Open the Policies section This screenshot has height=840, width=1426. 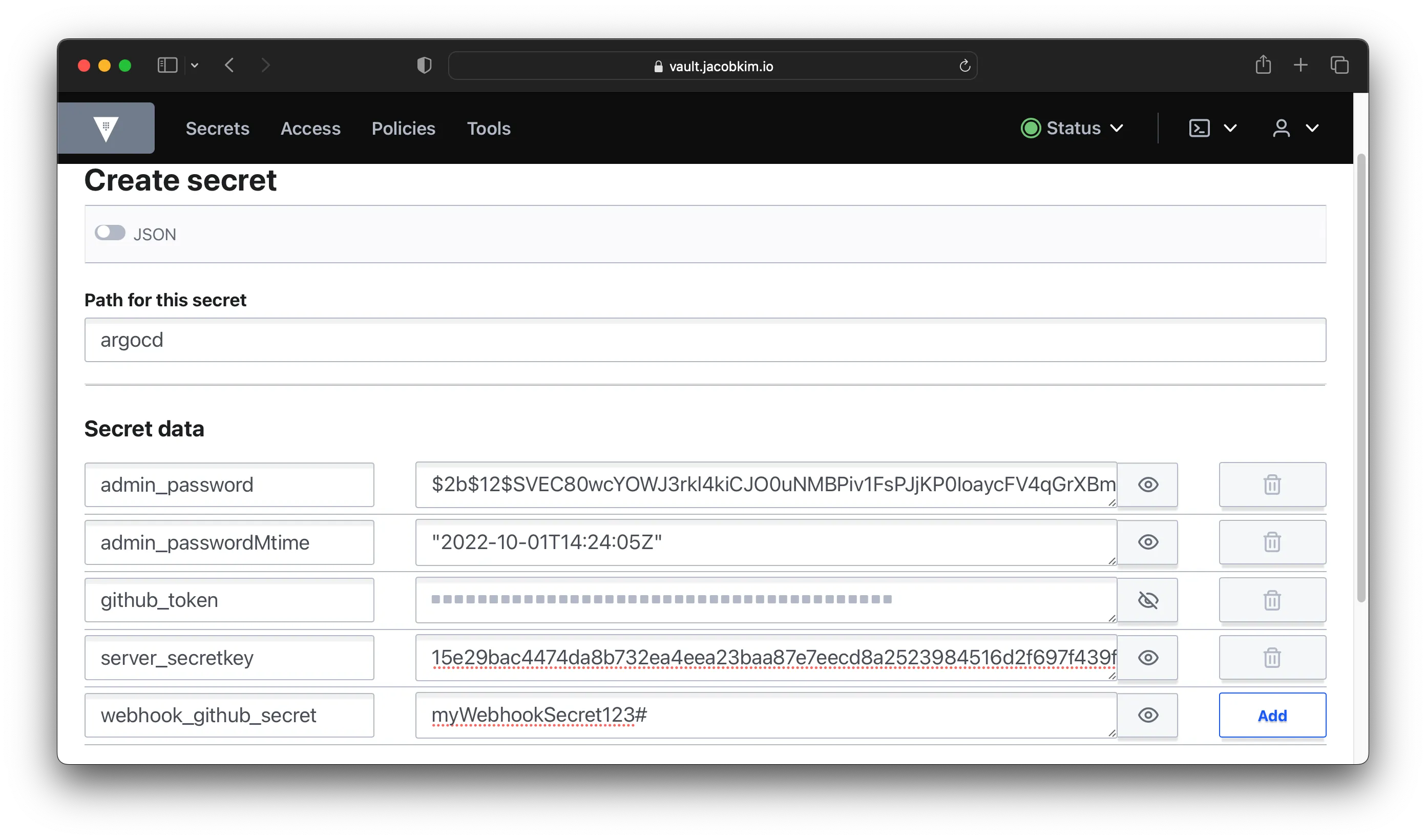pyautogui.click(x=404, y=129)
